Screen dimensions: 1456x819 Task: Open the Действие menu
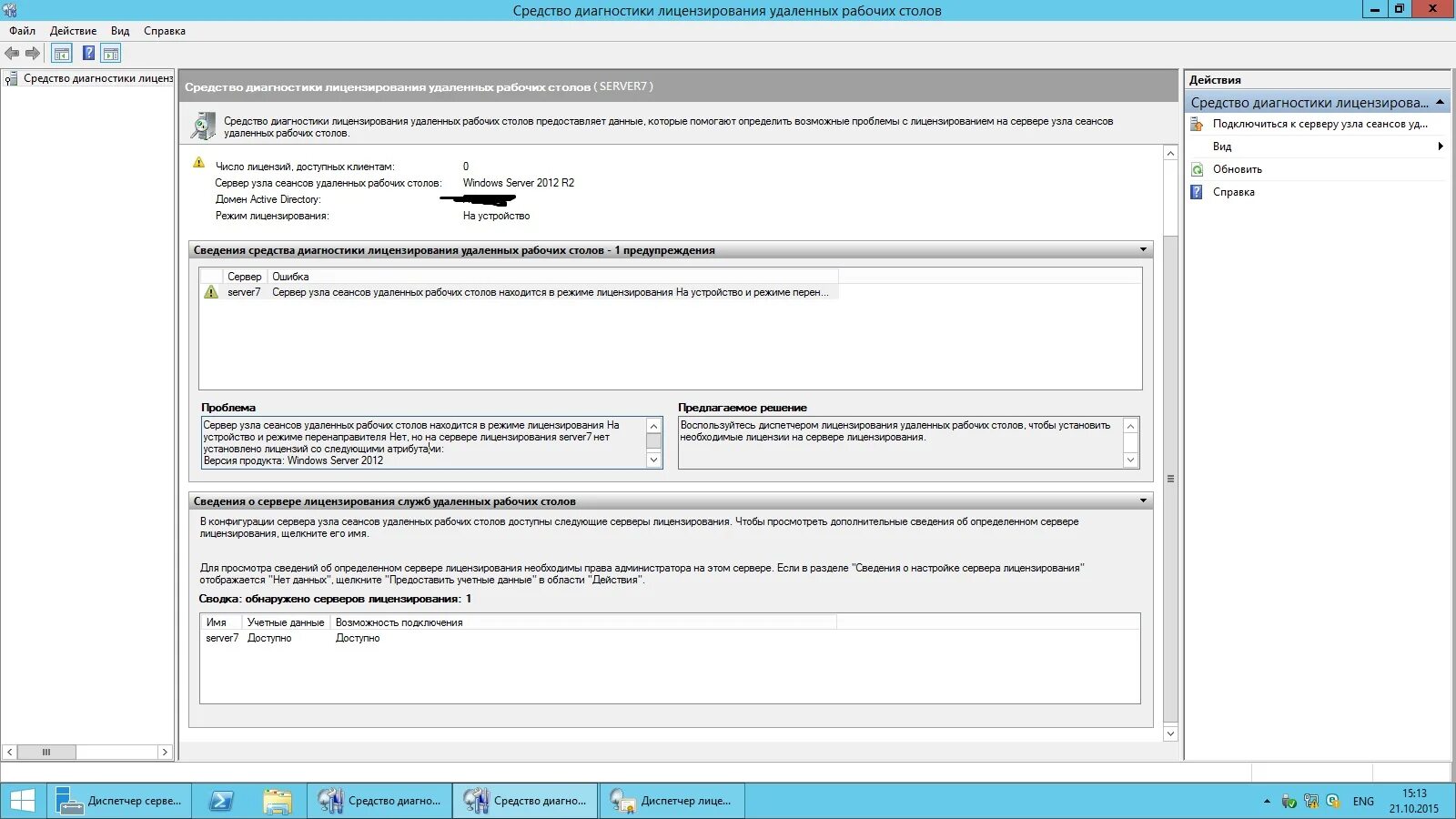(x=73, y=31)
